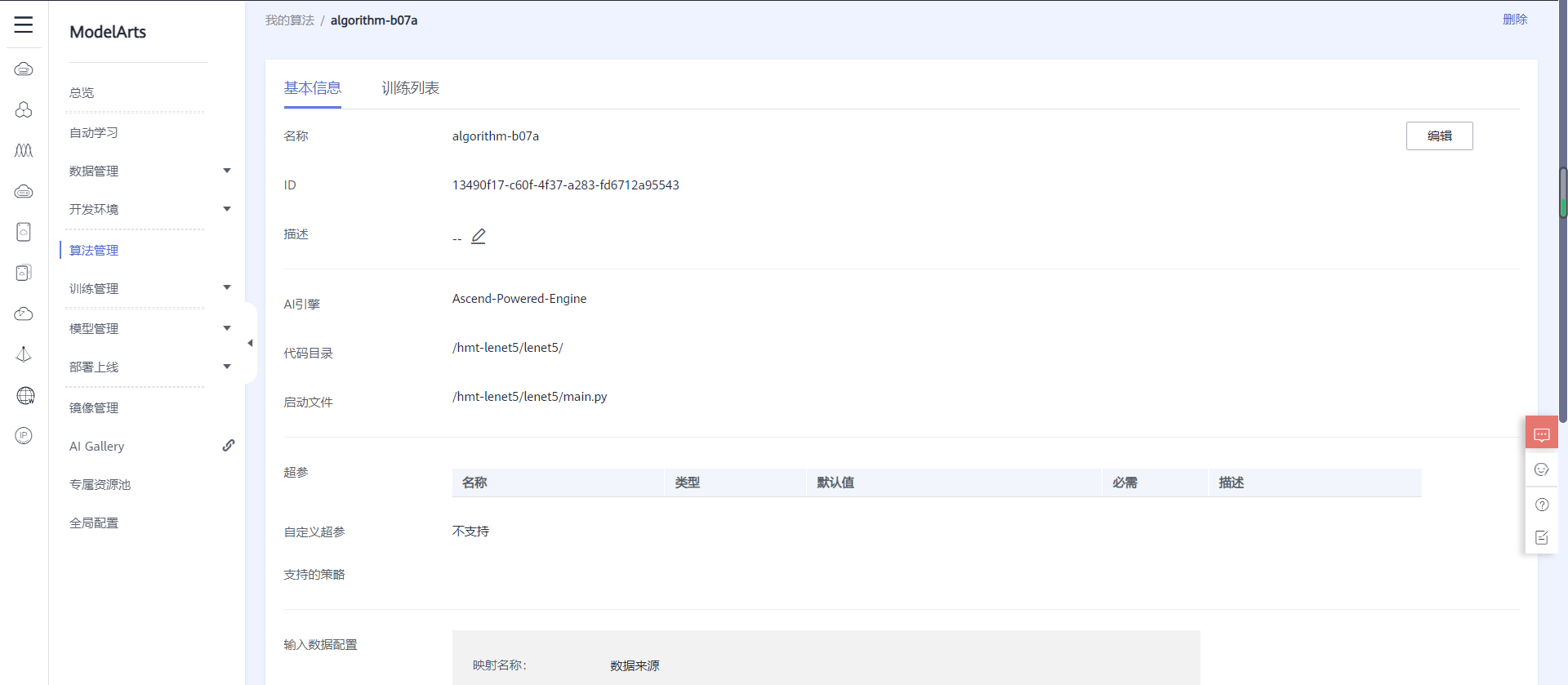Open 总览 in the sidebar

click(x=82, y=93)
